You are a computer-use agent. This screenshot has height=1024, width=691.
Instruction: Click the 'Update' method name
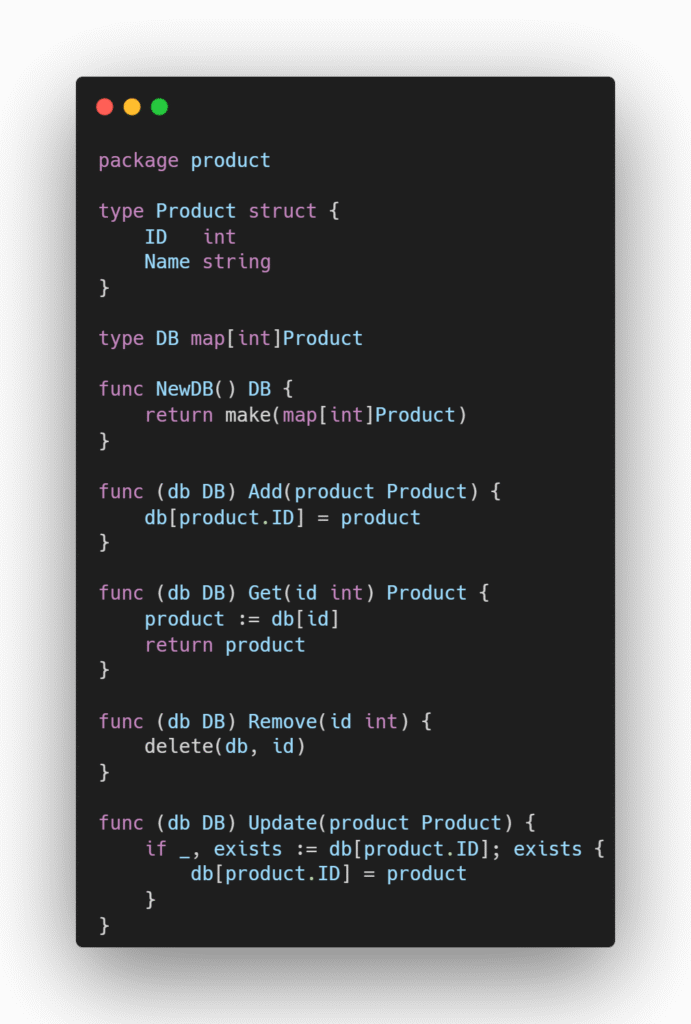tap(282, 823)
